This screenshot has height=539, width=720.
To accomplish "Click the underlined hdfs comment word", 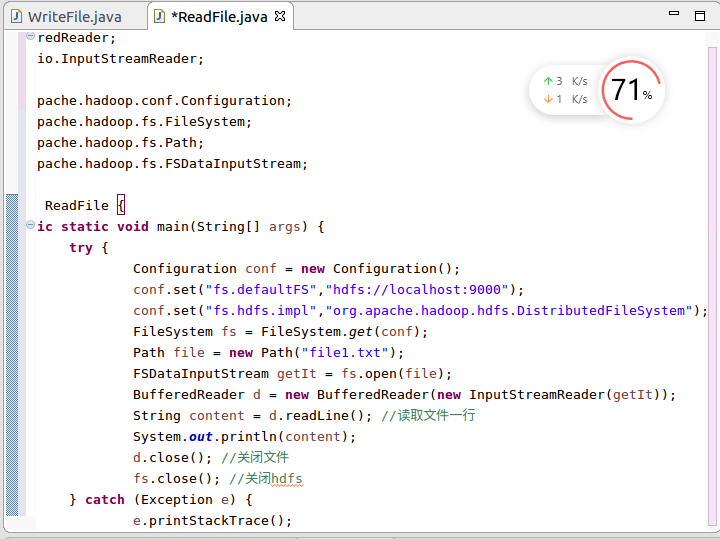I will 287,479.
